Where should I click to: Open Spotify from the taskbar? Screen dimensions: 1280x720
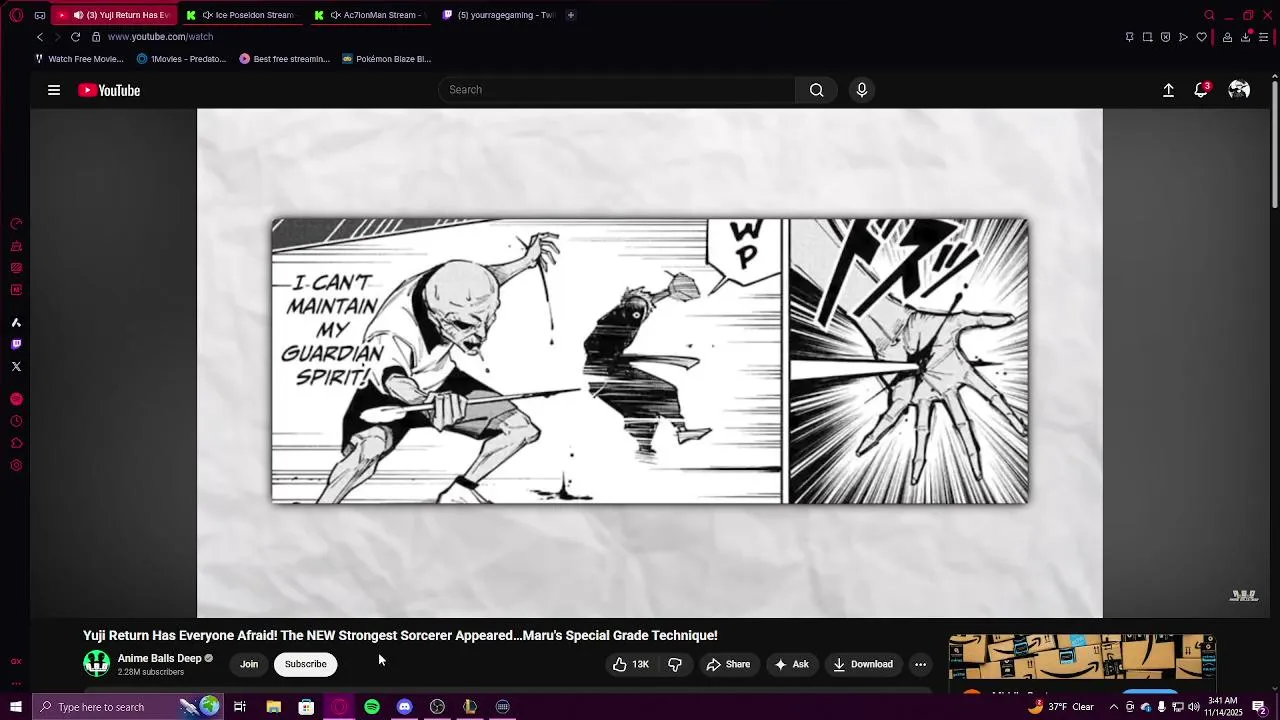pos(372,707)
